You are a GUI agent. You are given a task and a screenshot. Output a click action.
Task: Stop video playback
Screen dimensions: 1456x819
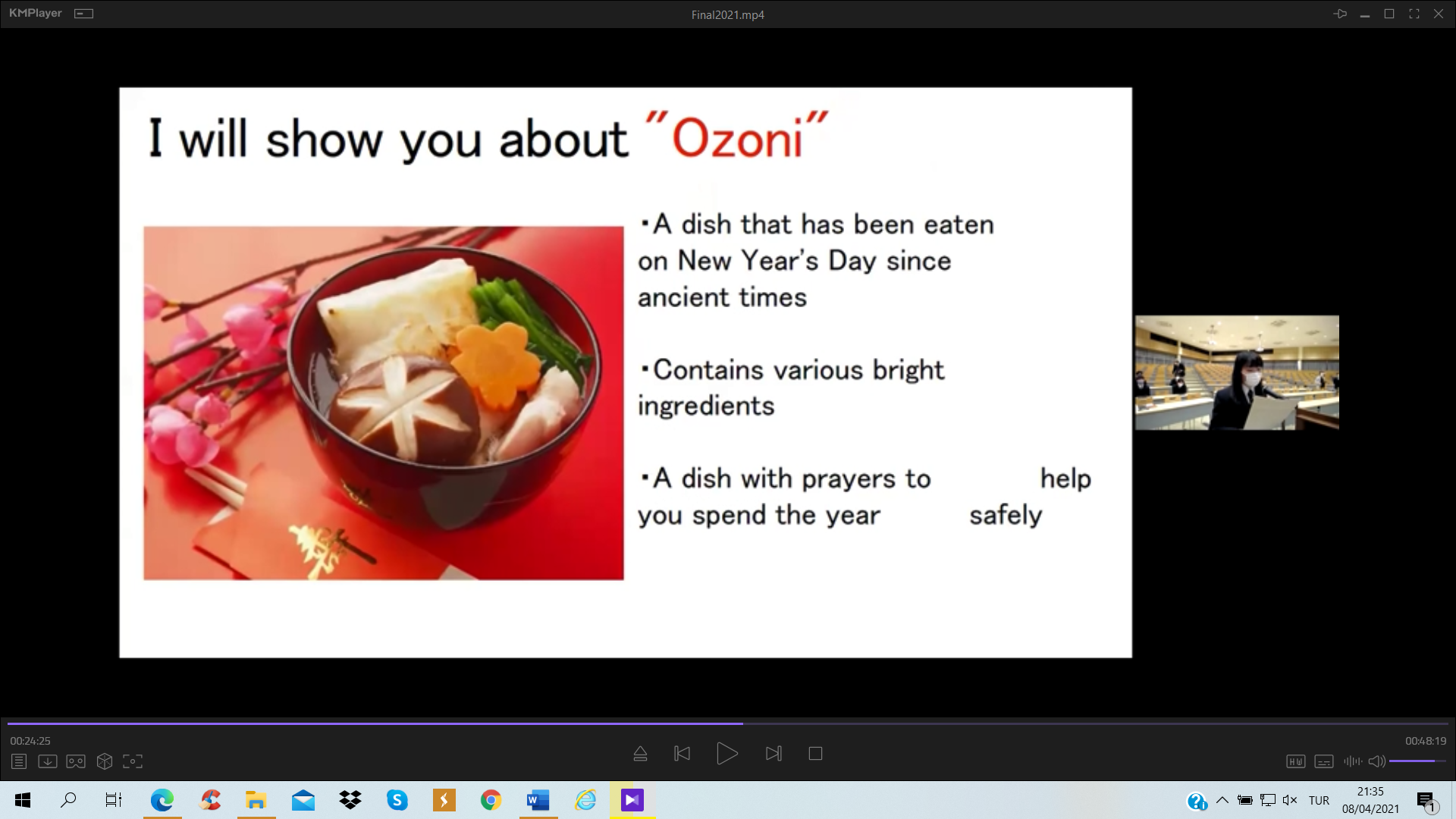[815, 754]
